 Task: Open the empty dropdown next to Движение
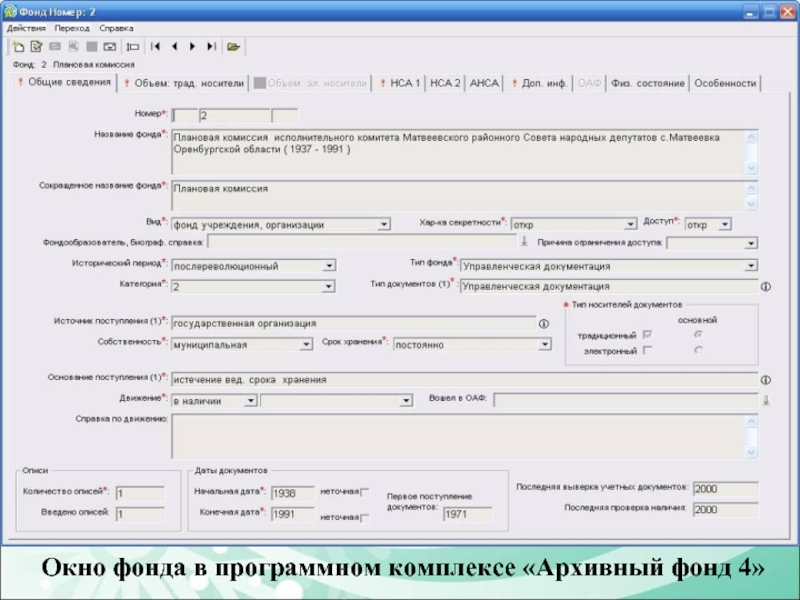click(406, 401)
